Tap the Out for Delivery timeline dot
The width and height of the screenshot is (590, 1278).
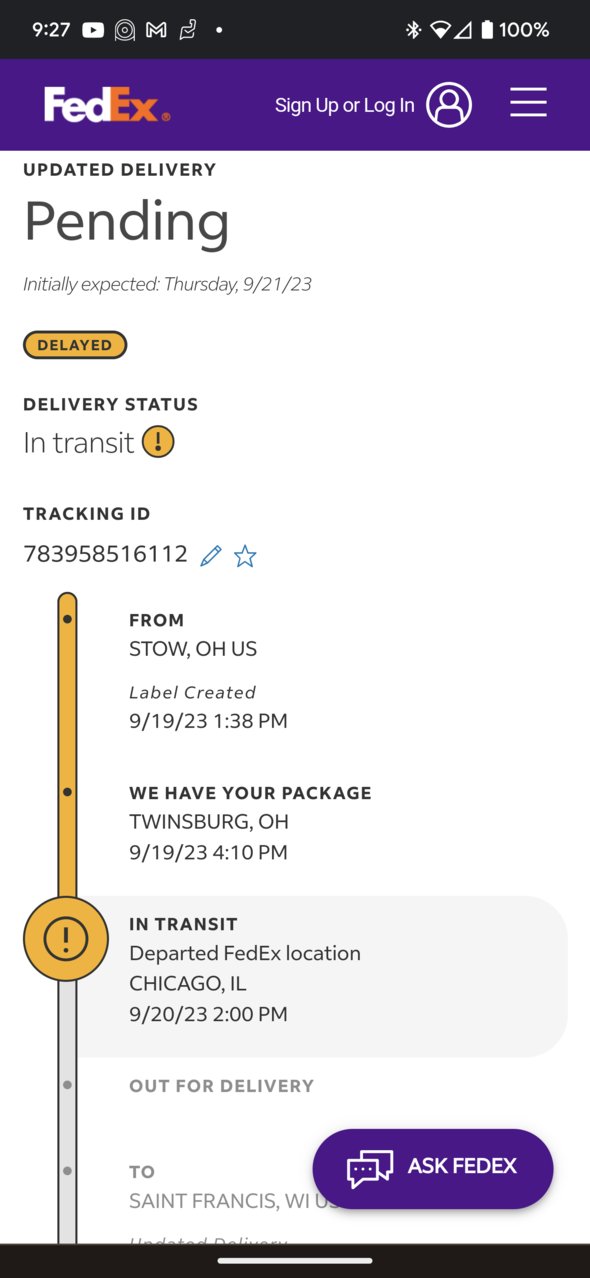pos(67,1085)
